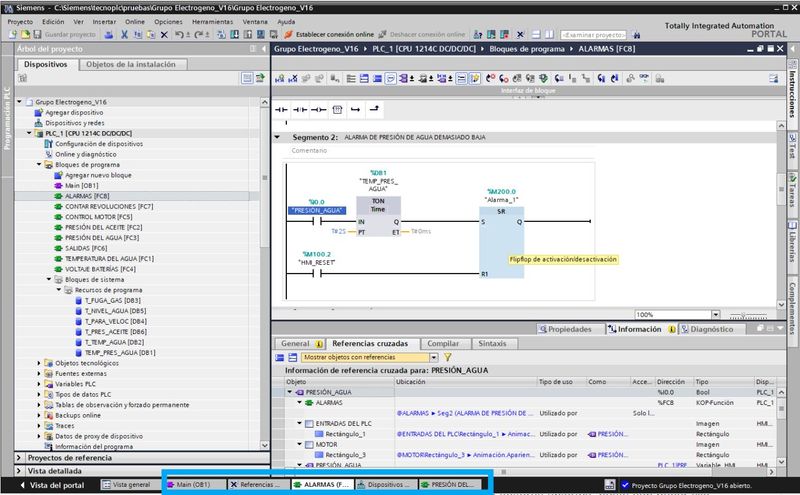Toggle favorites display icon in editor toolbar
Image resolution: width=800 pixels, height=495 pixels.
[x=474, y=79]
